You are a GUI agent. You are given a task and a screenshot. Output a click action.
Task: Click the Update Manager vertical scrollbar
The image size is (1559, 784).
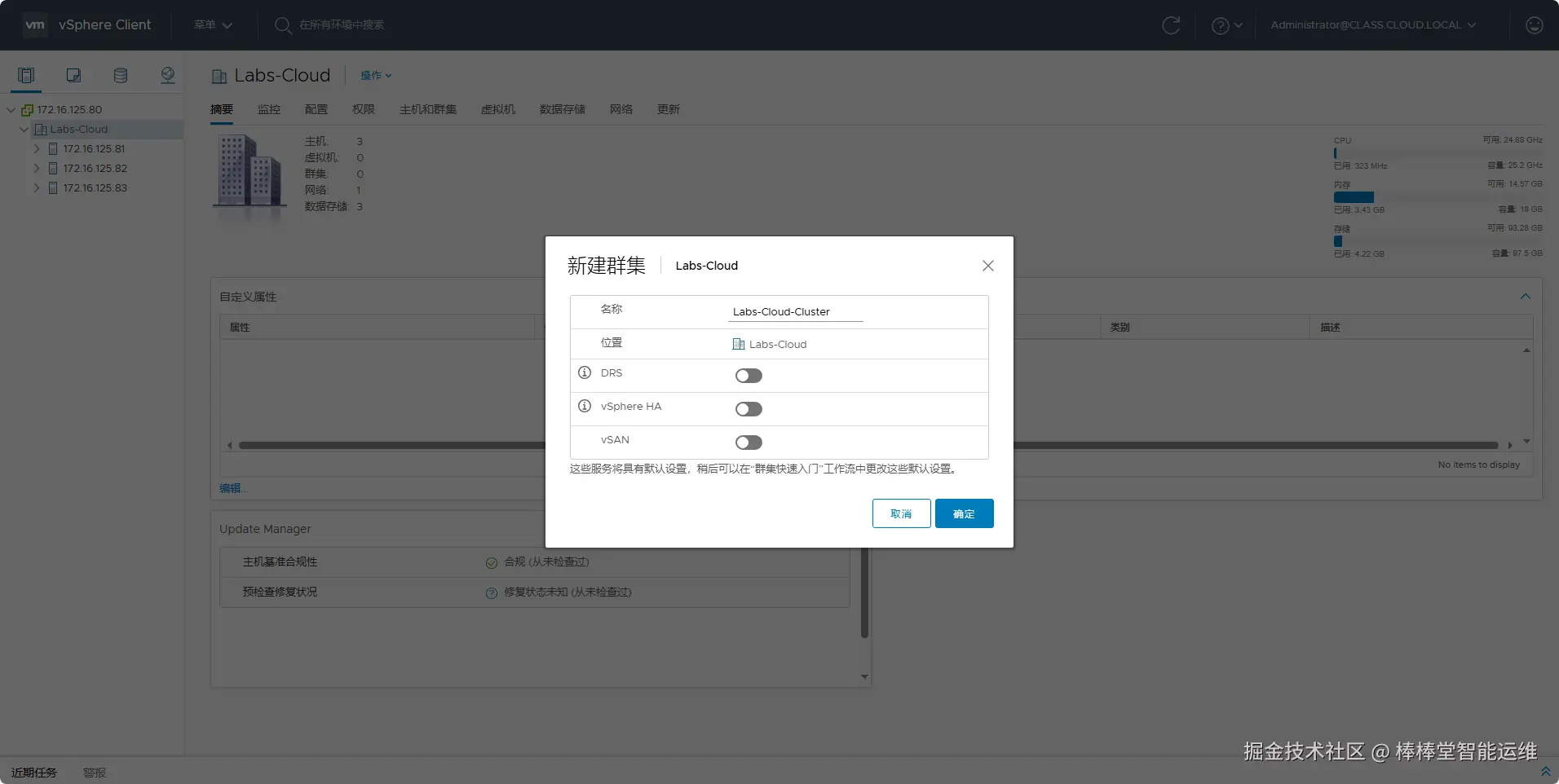[x=864, y=593]
